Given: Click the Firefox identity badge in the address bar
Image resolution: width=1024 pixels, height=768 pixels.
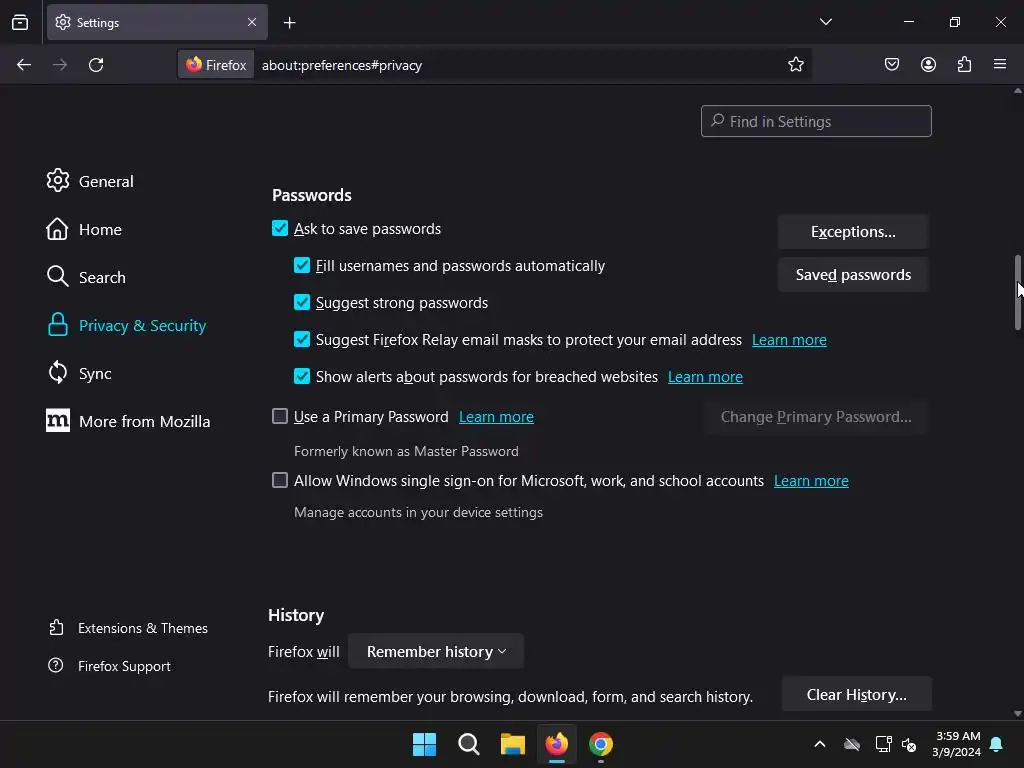Looking at the screenshot, I should (x=216, y=65).
